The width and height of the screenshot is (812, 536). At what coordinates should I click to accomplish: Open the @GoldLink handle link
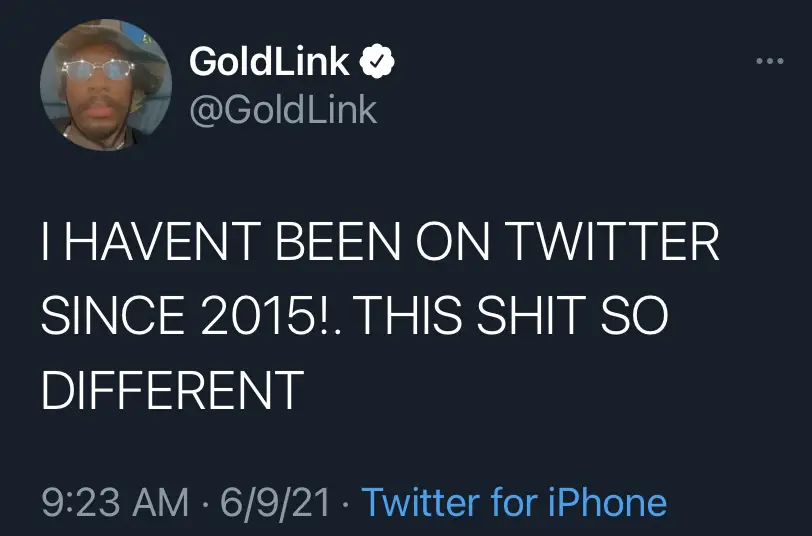282,109
